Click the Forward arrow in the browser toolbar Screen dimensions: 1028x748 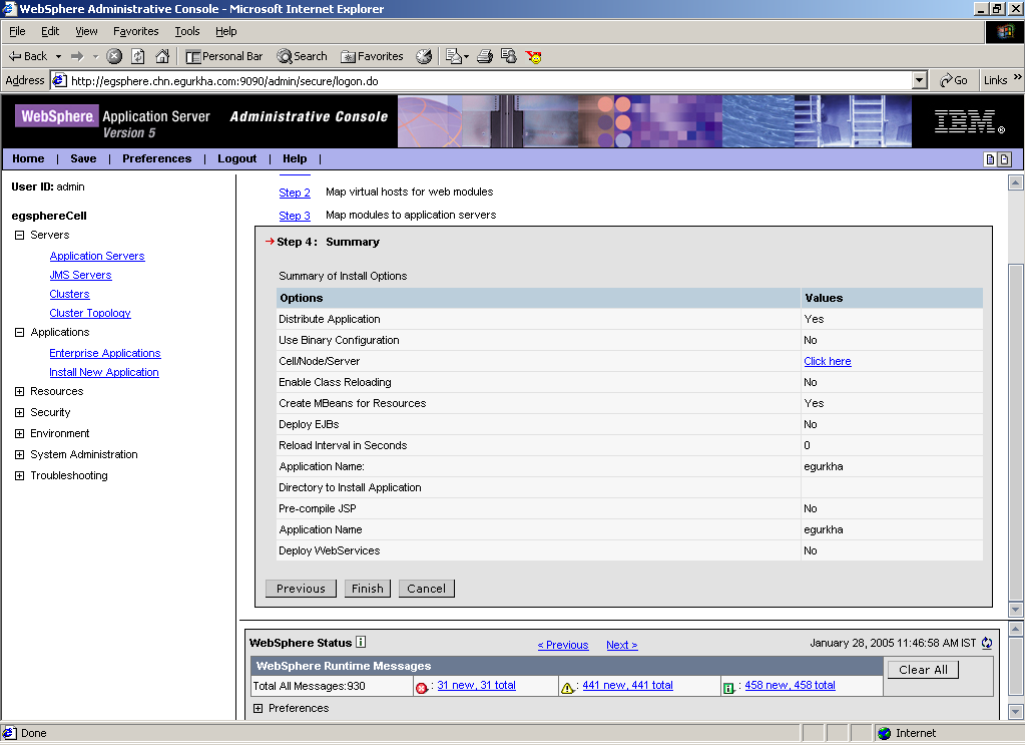coord(77,56)
